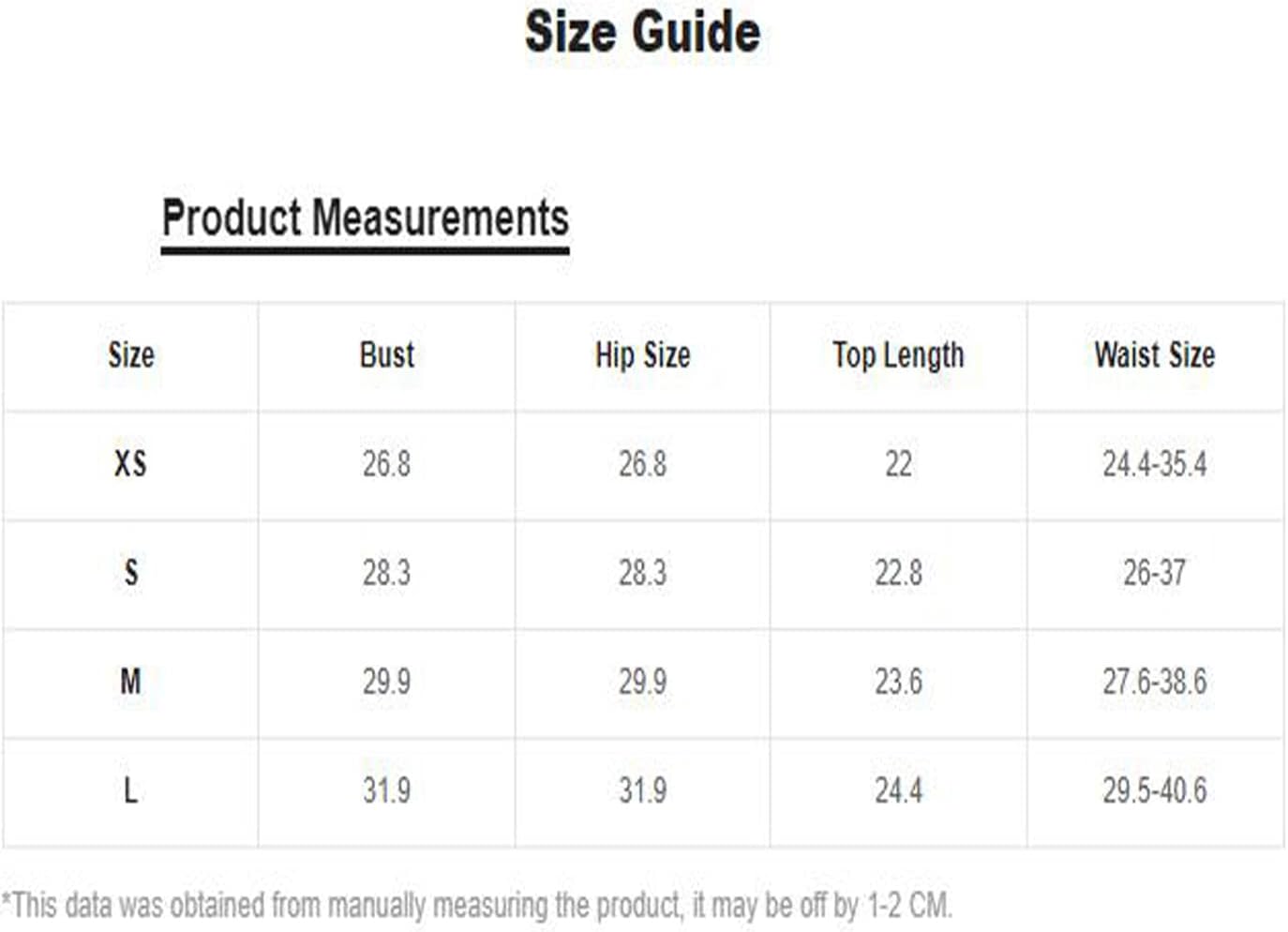This screenshot has height=932, width=1288.
Task: Click the Waist Size column header
Action: tap(1154, 355)
